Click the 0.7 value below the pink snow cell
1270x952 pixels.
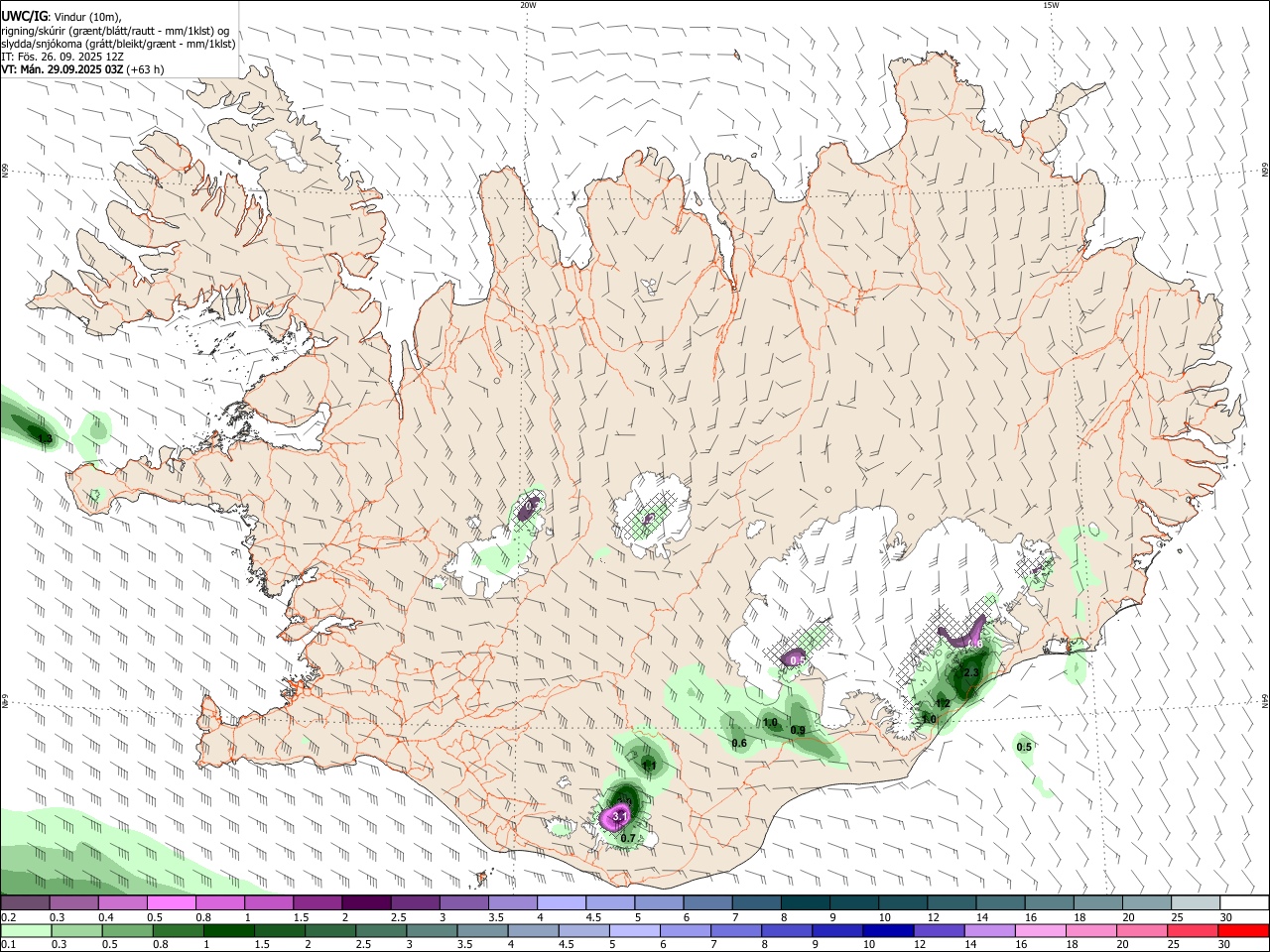pos(628,839)
